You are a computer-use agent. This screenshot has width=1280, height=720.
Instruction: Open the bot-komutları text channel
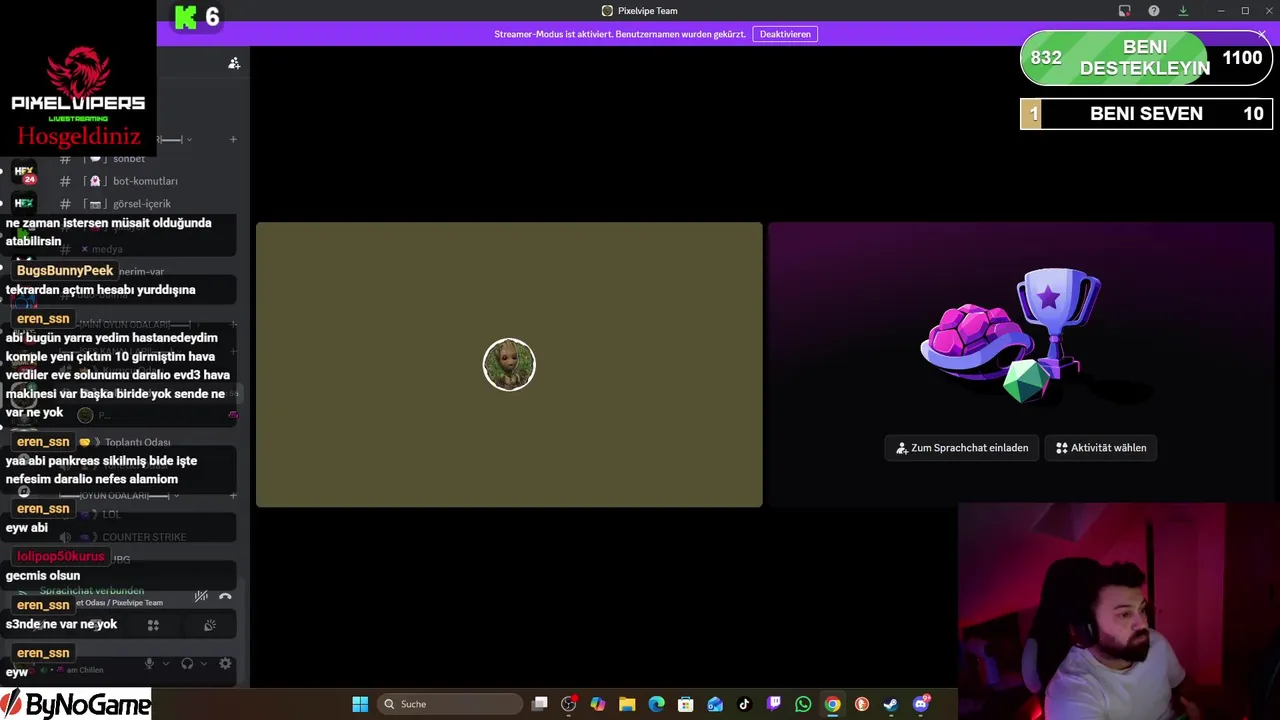(x=145, y=181)
